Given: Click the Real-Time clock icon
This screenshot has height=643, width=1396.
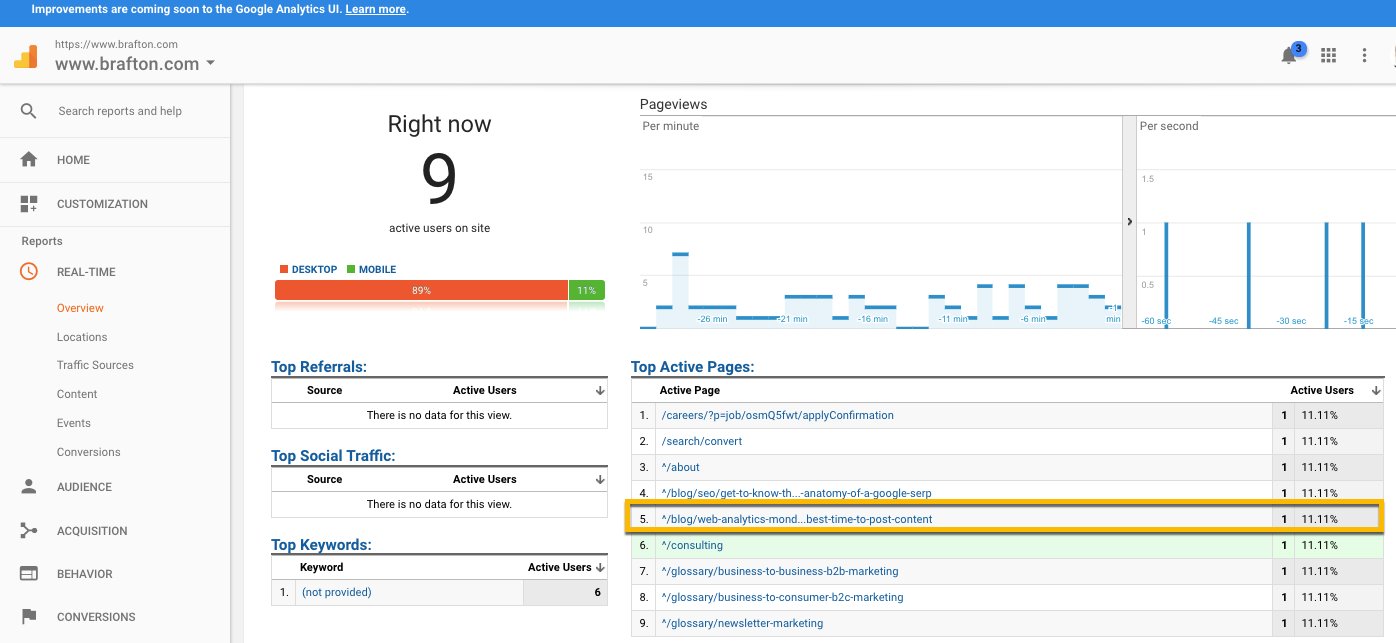Looking at the screenshot, I should 29,272.
